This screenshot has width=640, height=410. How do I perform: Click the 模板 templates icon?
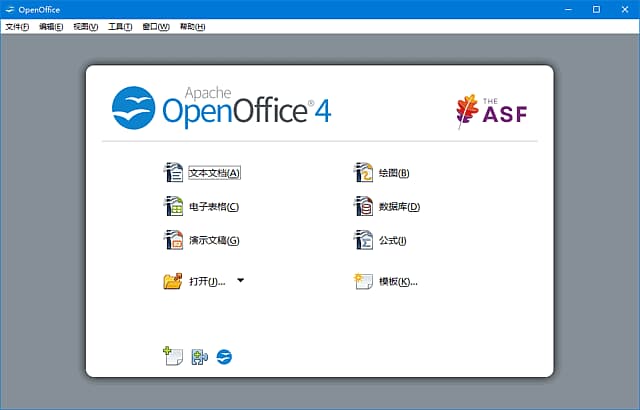363,281
